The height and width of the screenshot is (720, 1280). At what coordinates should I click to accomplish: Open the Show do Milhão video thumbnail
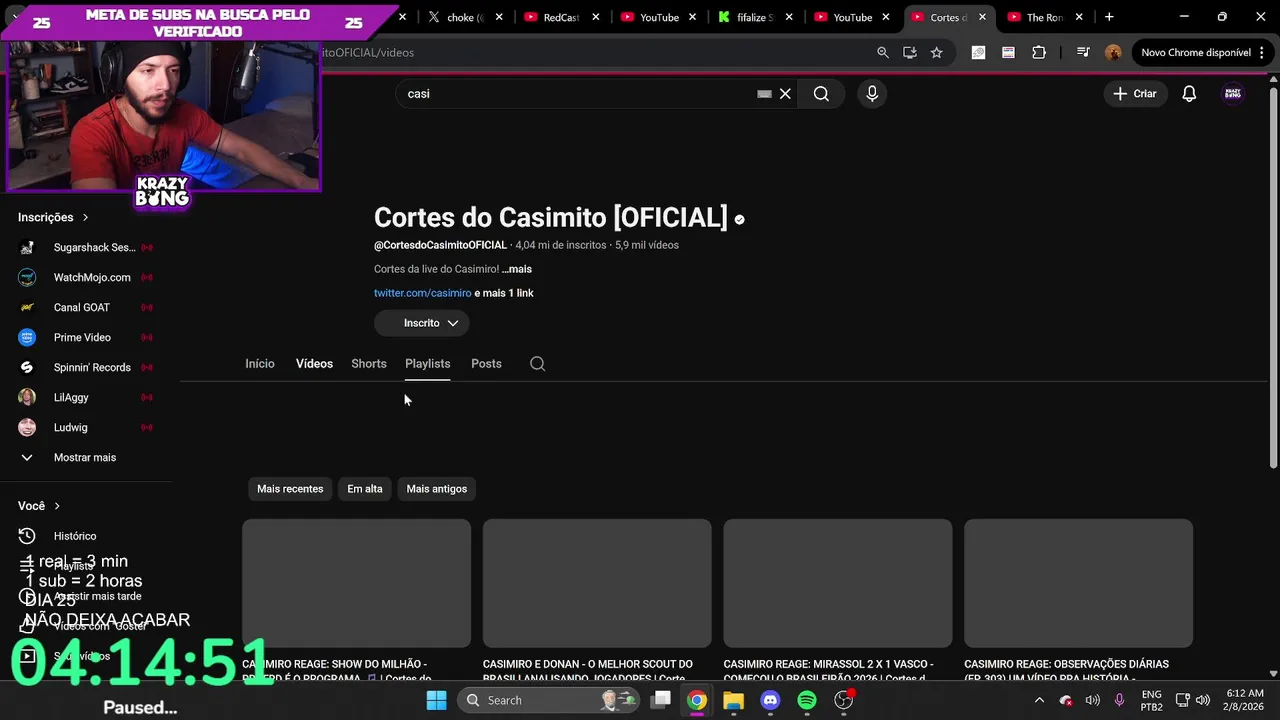pos(356,583)
